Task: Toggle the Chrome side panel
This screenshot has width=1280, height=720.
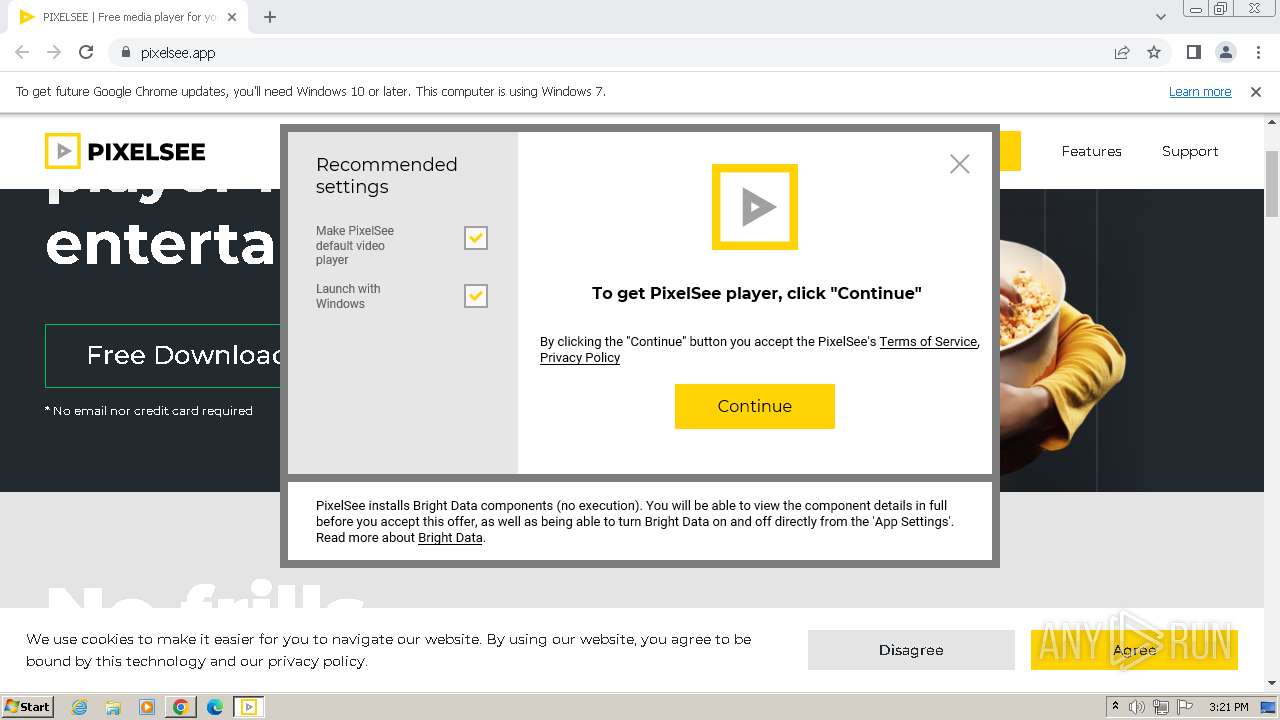Action: click(1194, 53)
